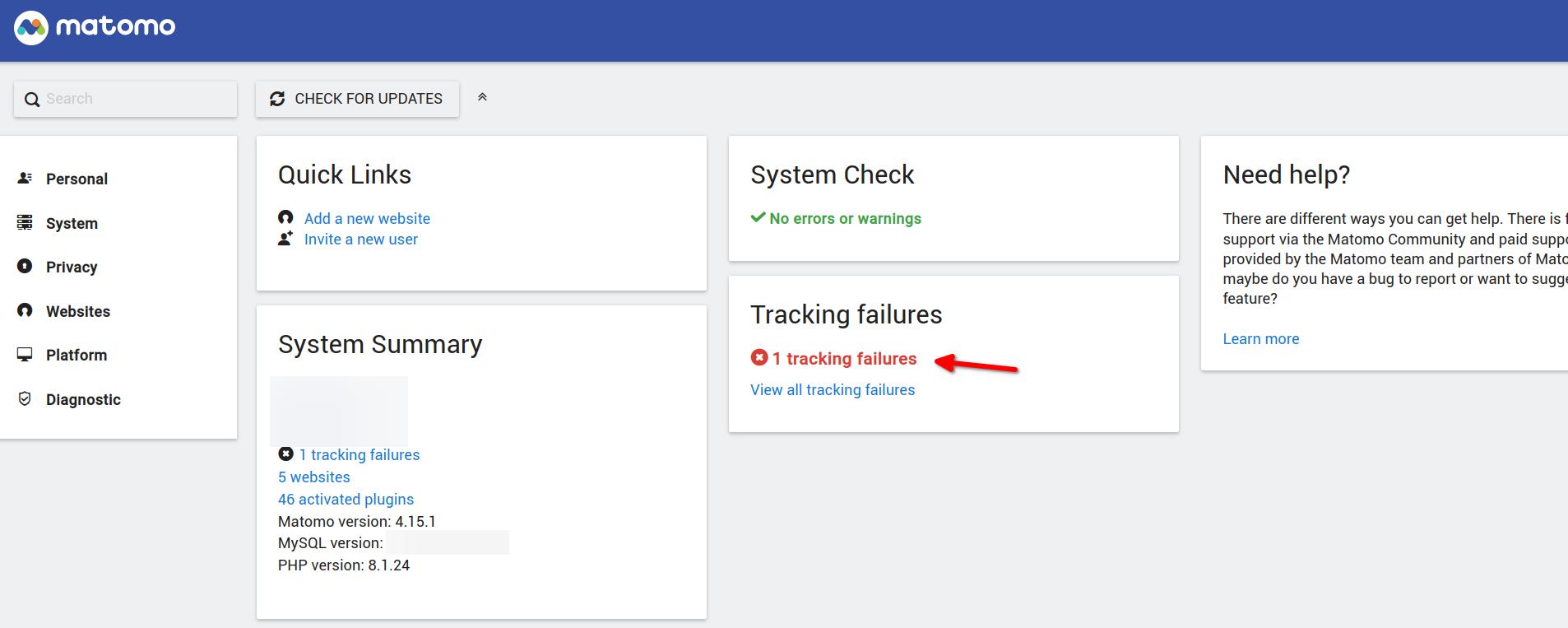Collapse panel with double chevron arrow

click(483, 98)
